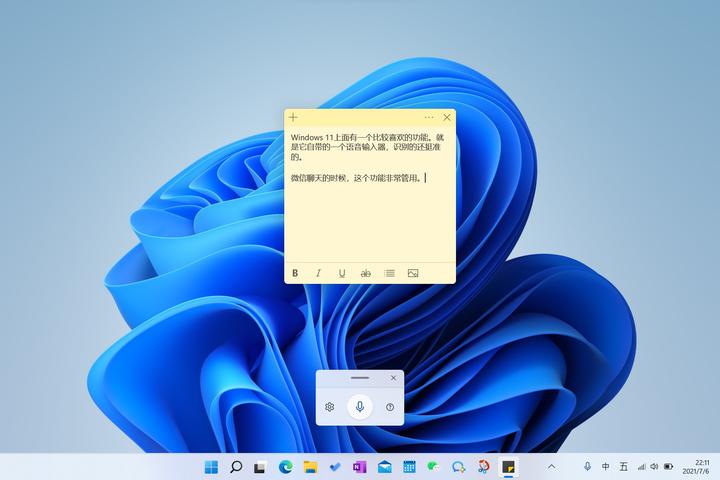
Task: Open OneNote from taskbar
Action: (360, 467)
